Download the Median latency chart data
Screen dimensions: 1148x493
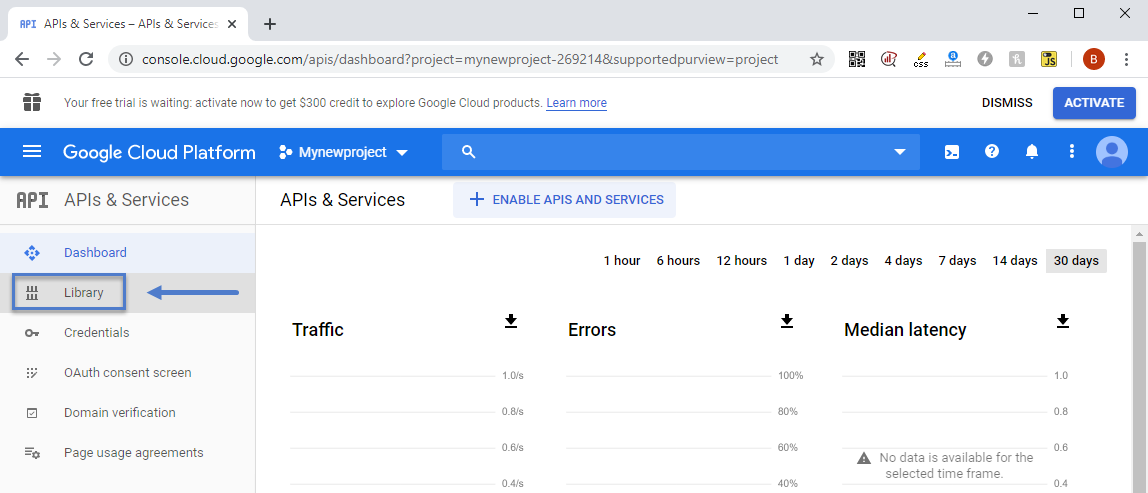[x=1063, y=321]
